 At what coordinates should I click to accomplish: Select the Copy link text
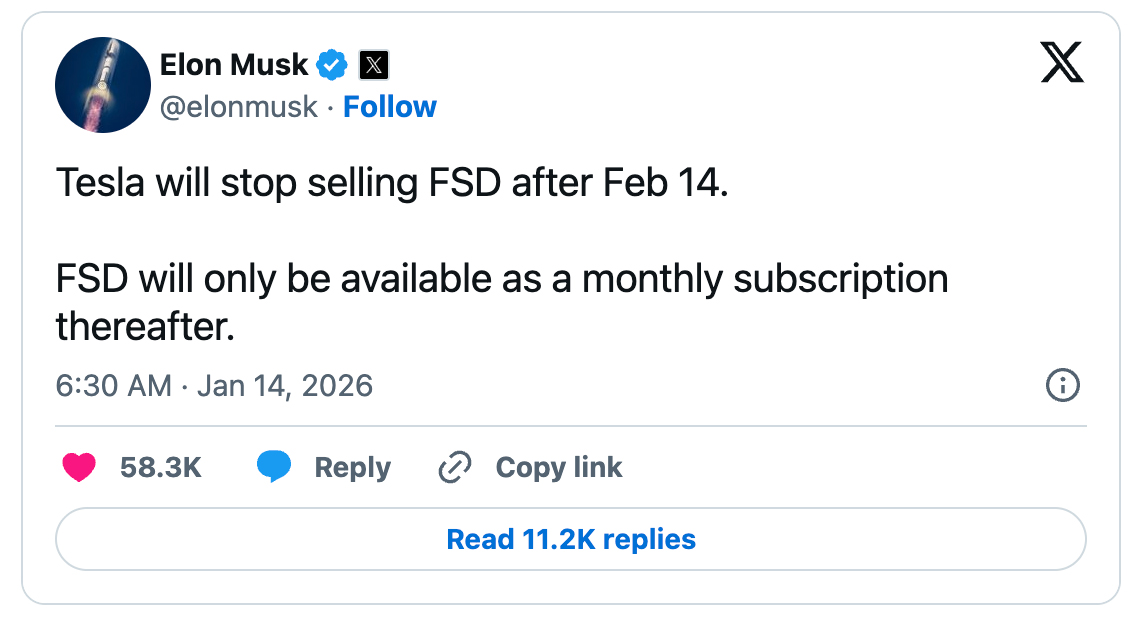(559, 468)
